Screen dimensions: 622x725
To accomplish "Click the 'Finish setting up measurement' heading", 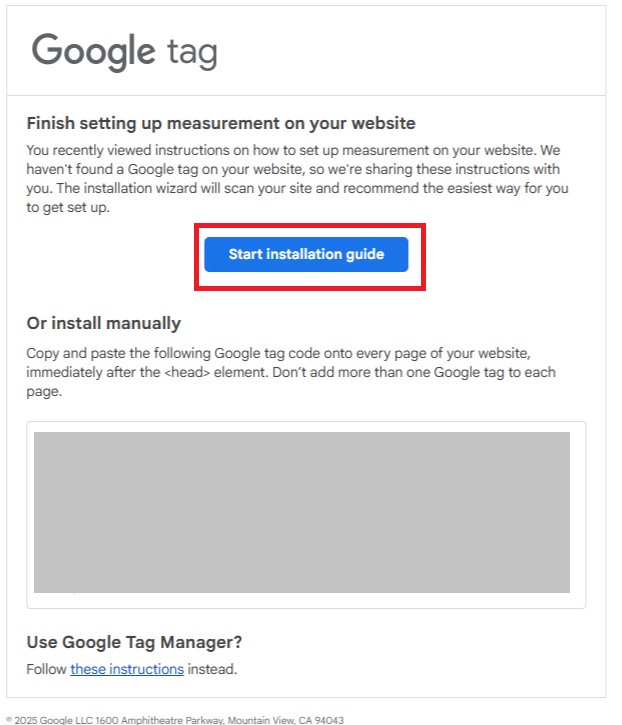I will [x=221, y=124].
